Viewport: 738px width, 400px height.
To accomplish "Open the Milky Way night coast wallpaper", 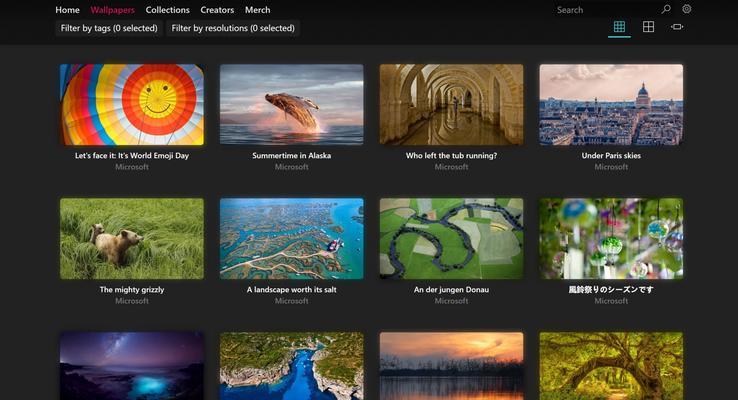I will 132,366.
